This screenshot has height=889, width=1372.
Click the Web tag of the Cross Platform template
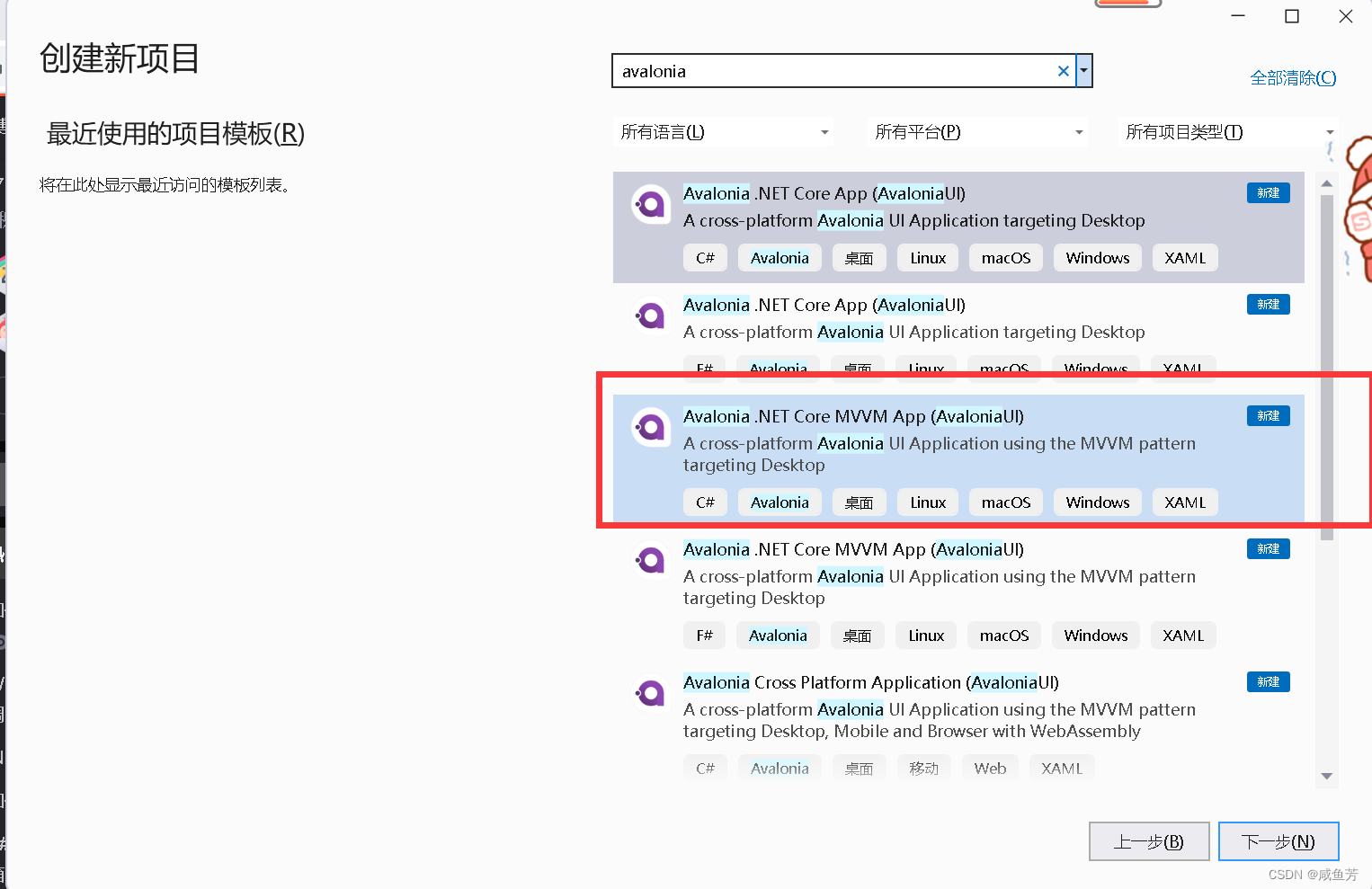click(x=990, y=769)
